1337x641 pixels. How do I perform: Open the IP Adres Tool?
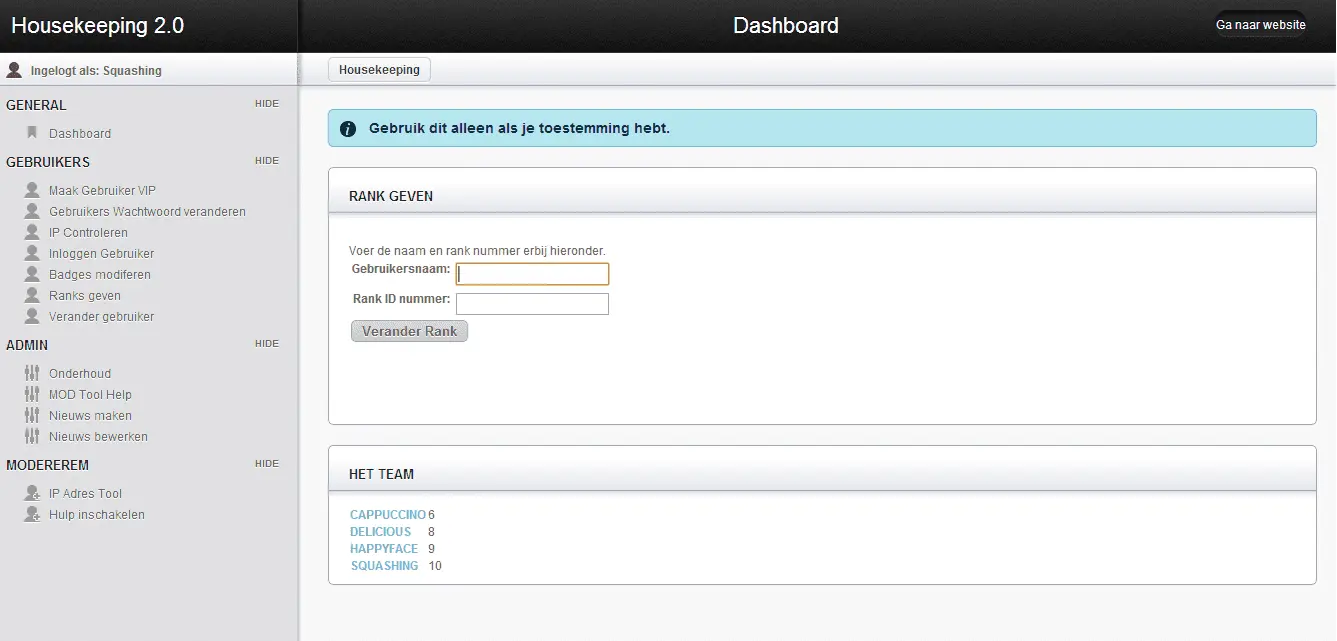click(x=85, y=493)
